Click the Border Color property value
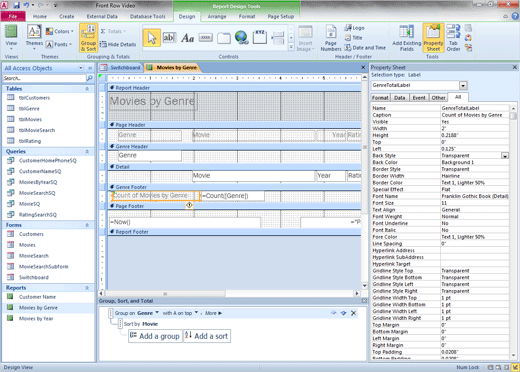The height and width of the screenshot is (372, 520). (x=475, y=183)
